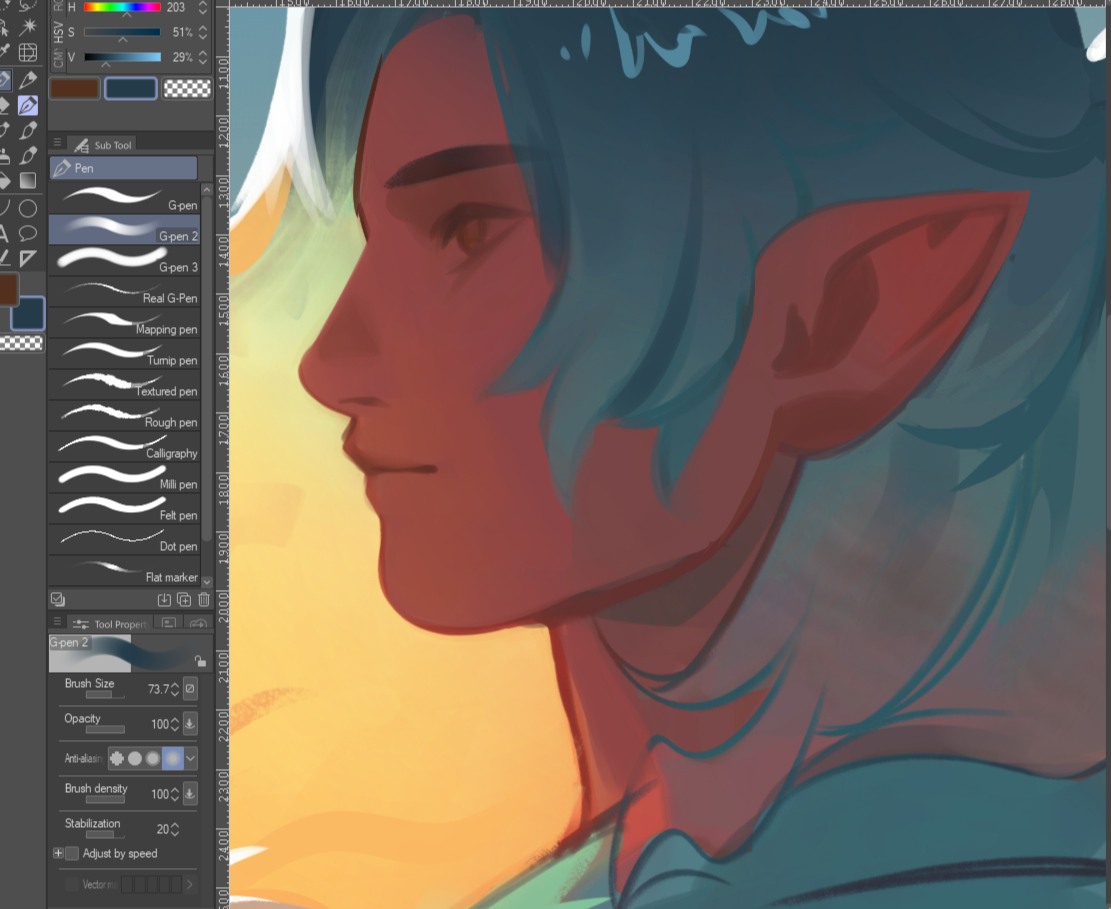Viewport: 1111px width, 909px height.
Task: Select the Ellipse figure tool
Action: 28,208
